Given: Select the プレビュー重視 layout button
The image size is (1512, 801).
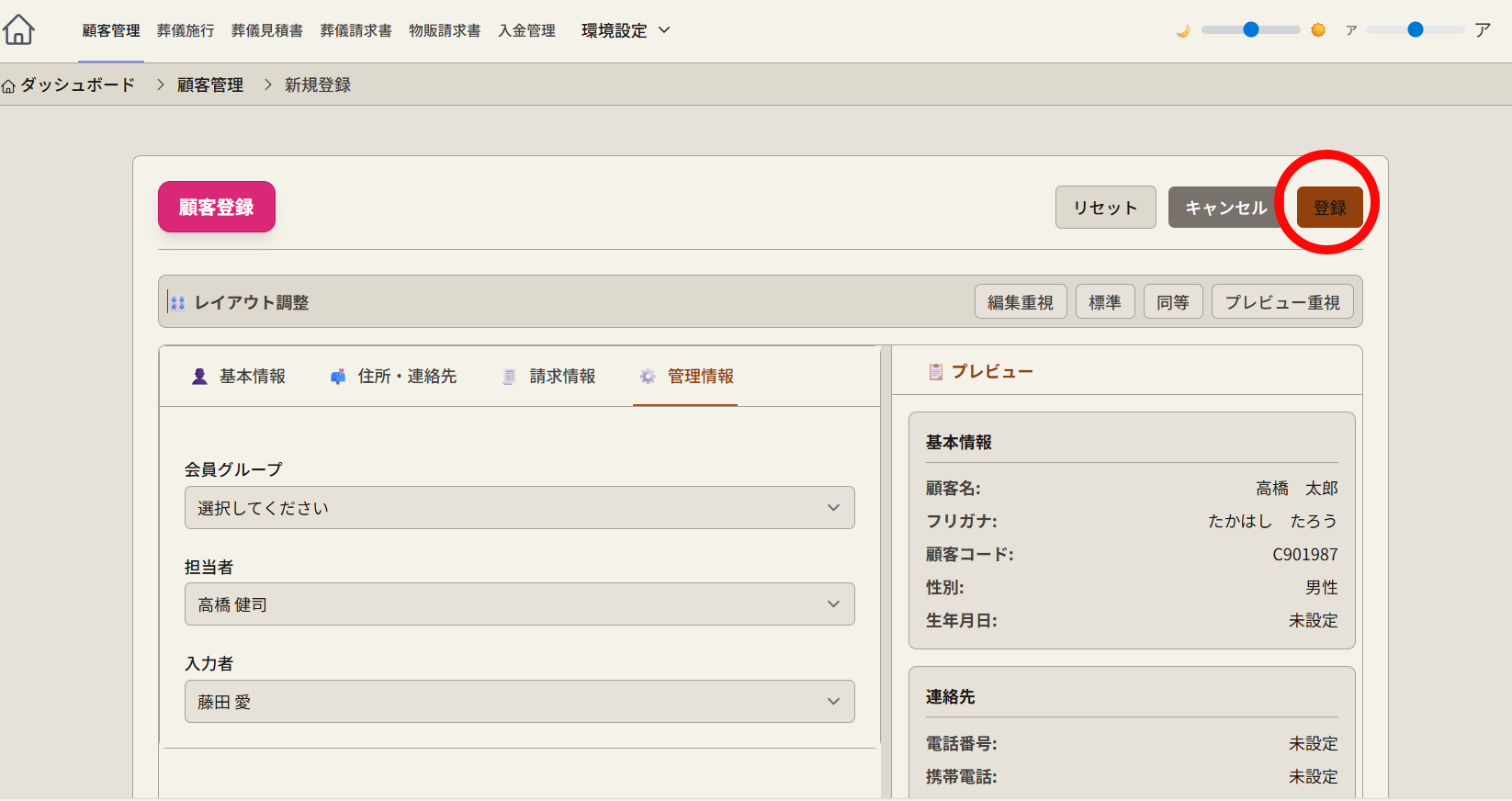Looking at the screenshot, I should point(1281,302).
